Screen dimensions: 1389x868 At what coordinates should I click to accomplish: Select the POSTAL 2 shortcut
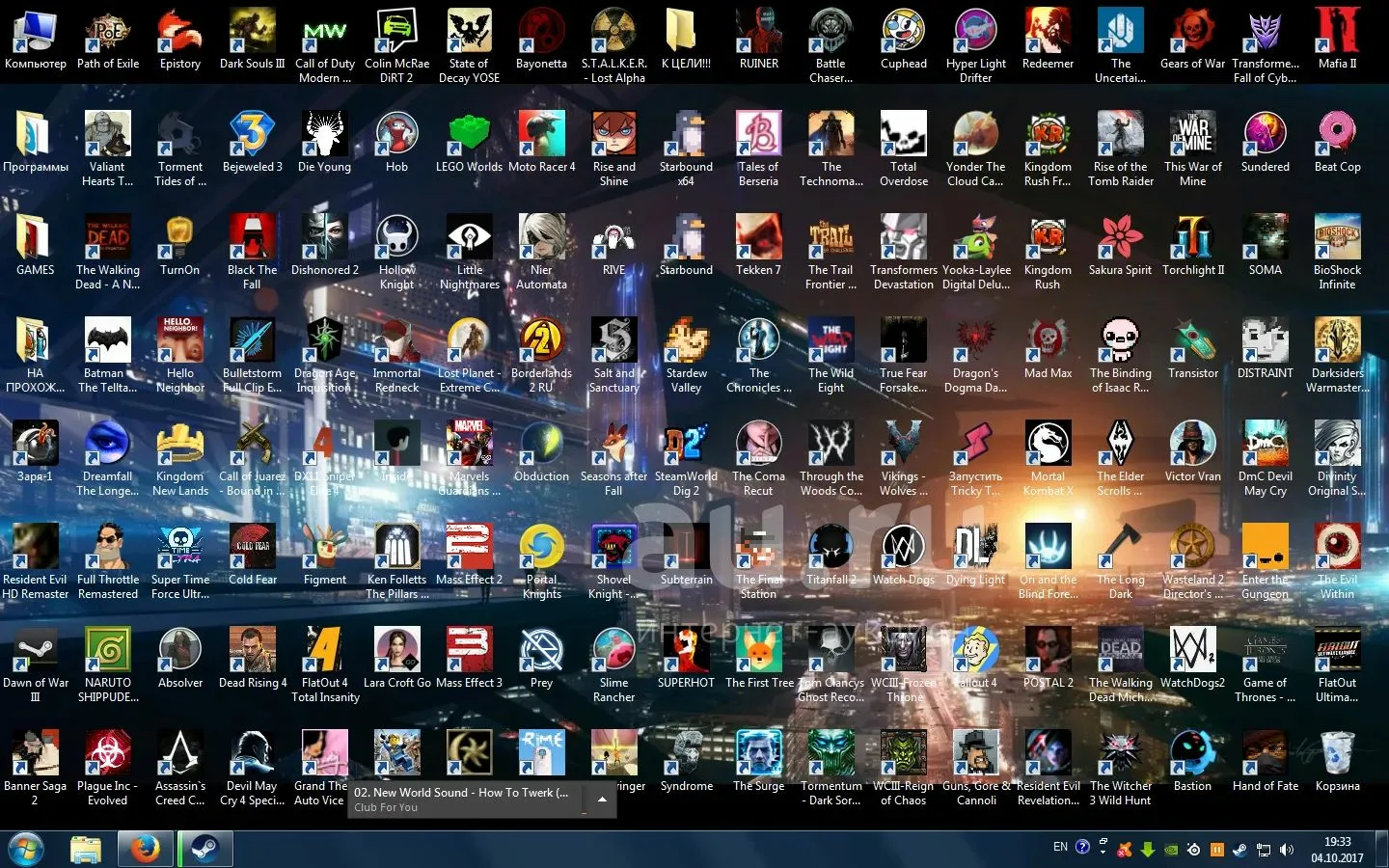[x=1049, y=660]
